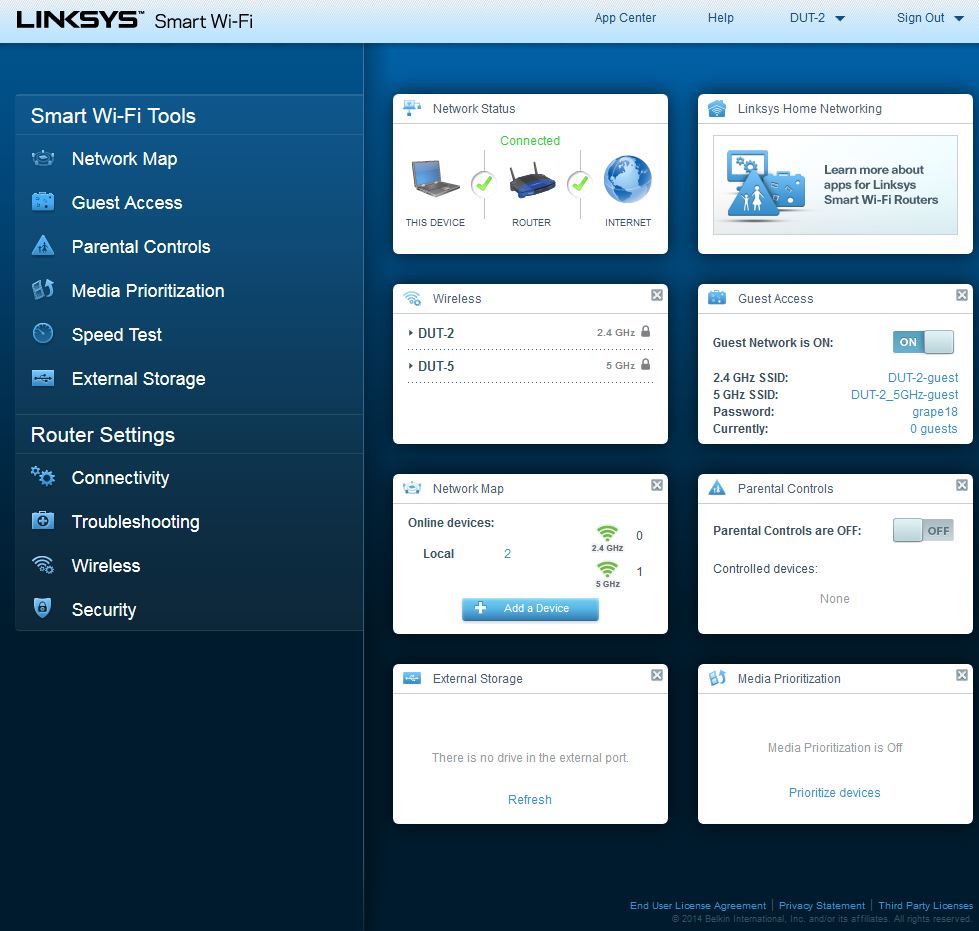Viewport: 979px width, 931px height.
Task: Select External Storage in the sidebar
Action: click(139, 378)
